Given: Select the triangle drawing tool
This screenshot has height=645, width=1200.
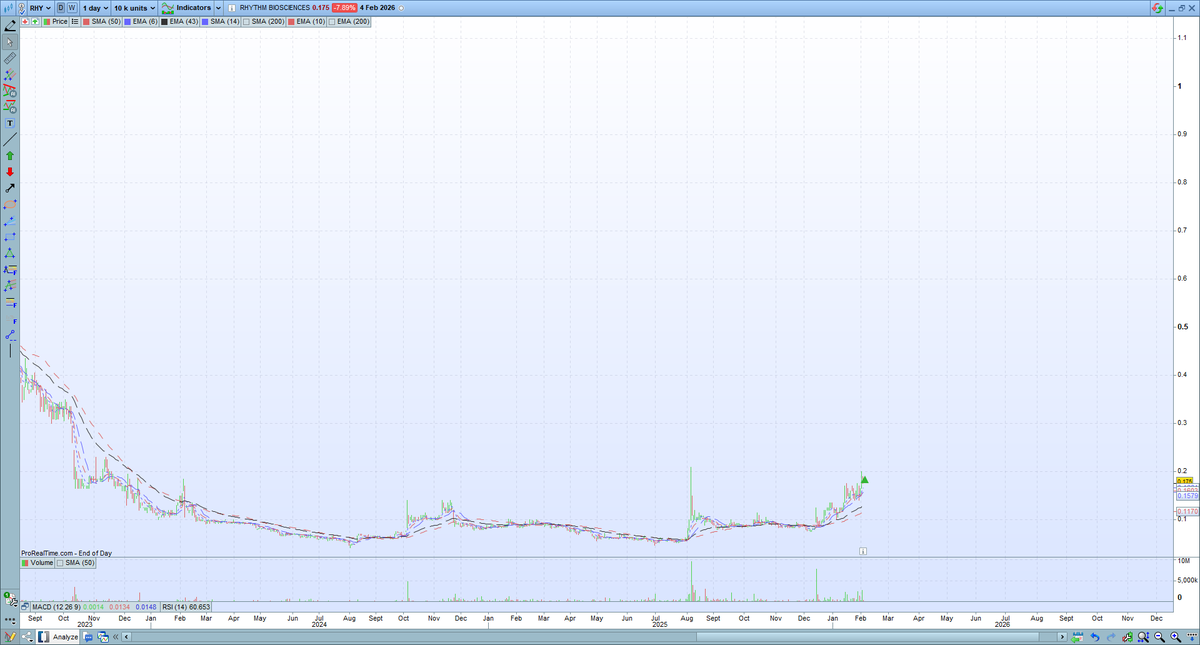Looking at the screenshot, I should tap(10, 253).
